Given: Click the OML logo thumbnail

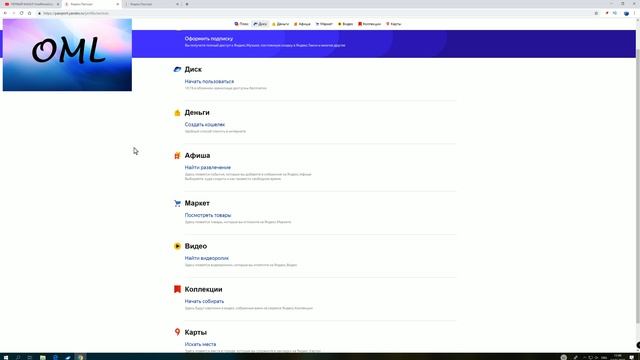Looking at the screenshot, I should click(x=67, y=55).
